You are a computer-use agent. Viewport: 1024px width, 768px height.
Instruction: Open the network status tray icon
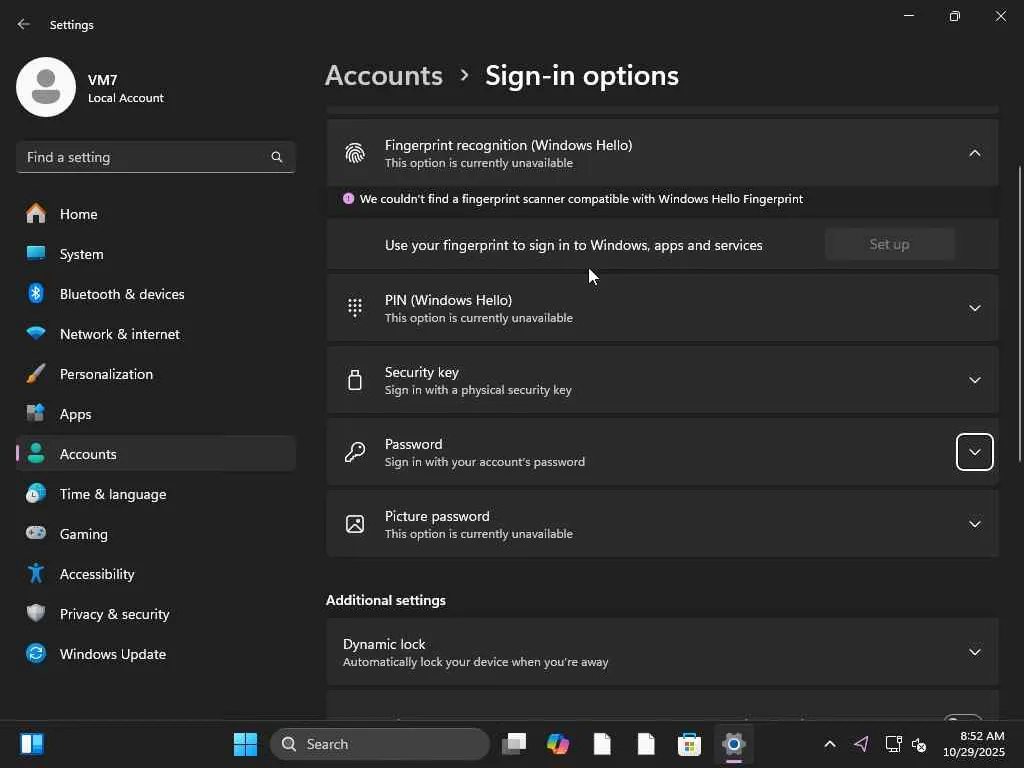pos(893,744)
